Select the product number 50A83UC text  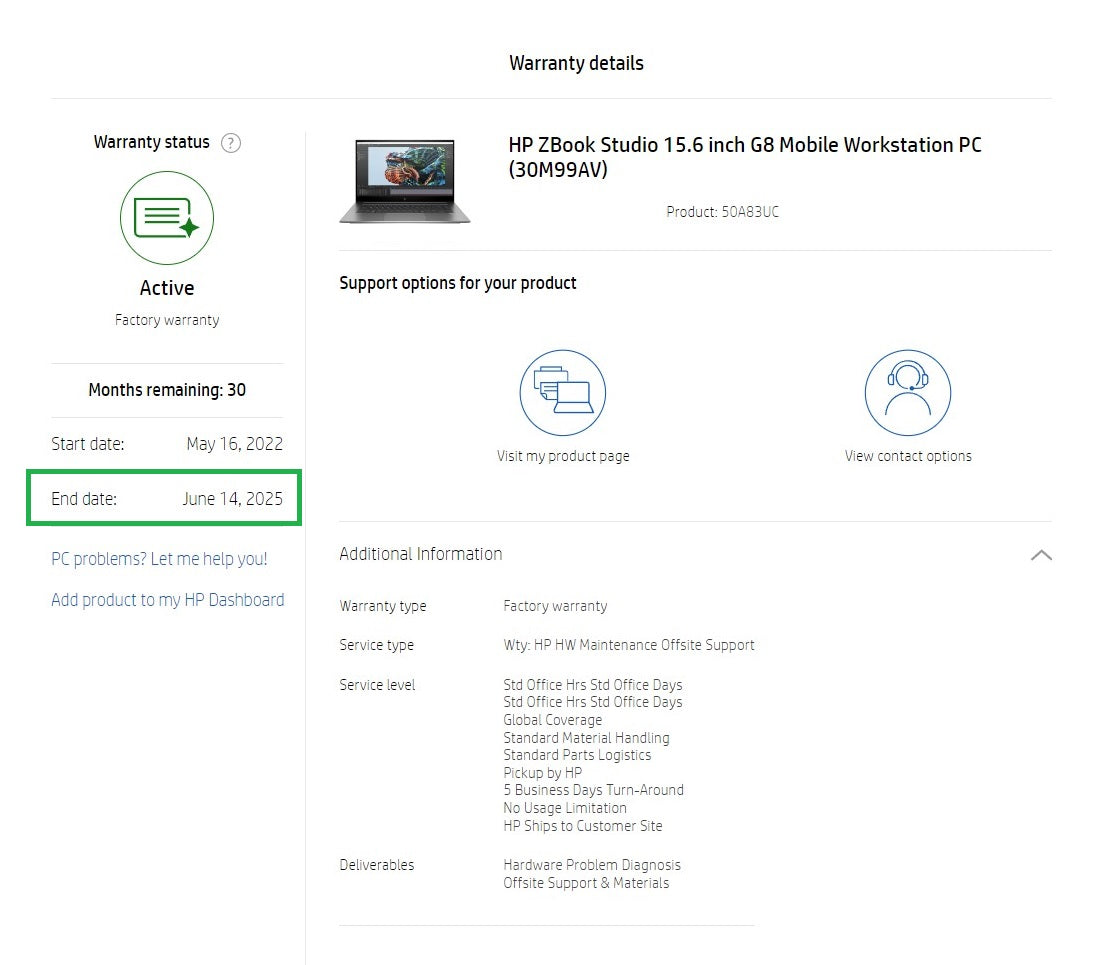[723, 212]
